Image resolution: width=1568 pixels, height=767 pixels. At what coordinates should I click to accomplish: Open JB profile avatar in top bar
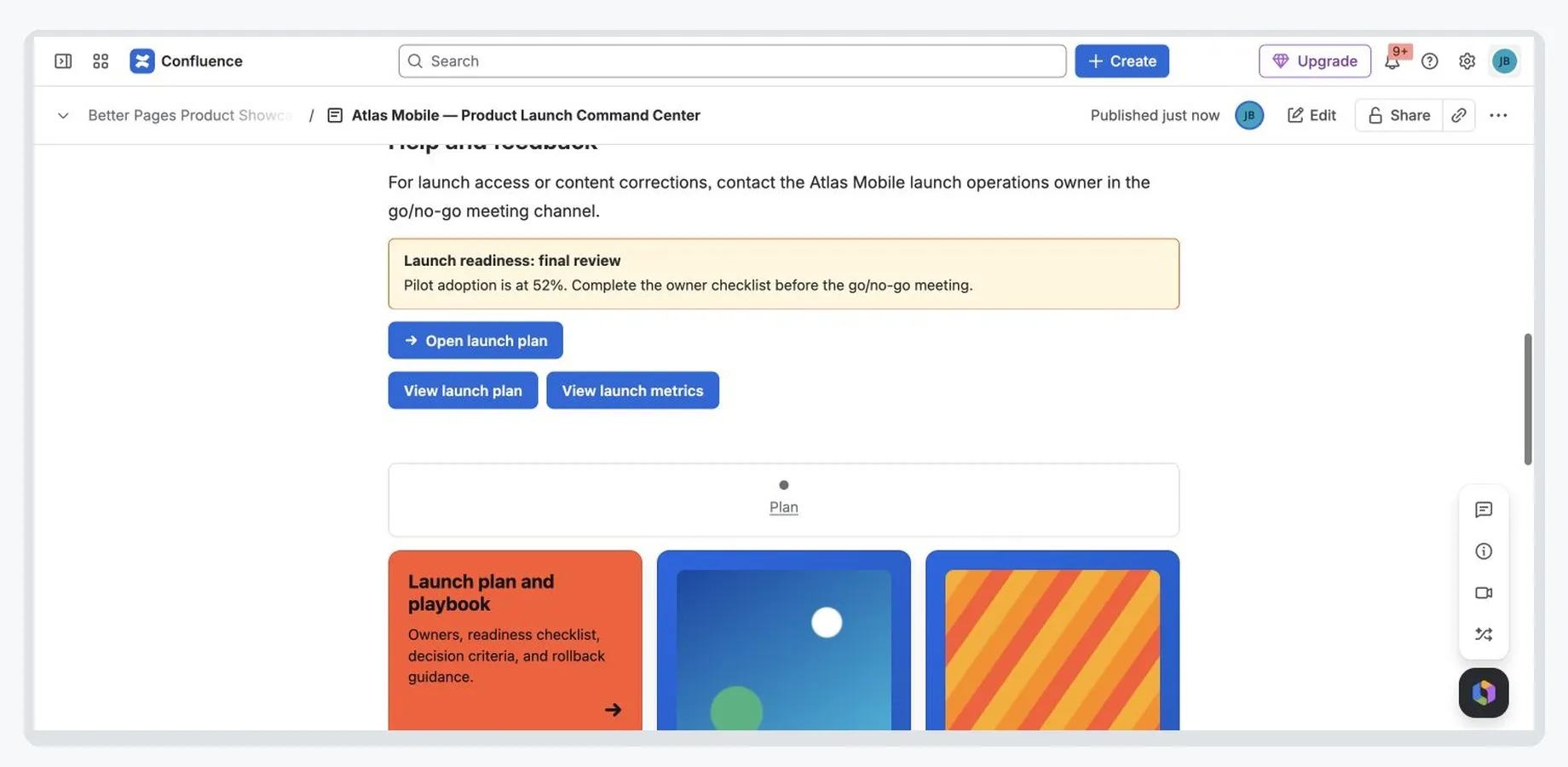pos(1504,61)
